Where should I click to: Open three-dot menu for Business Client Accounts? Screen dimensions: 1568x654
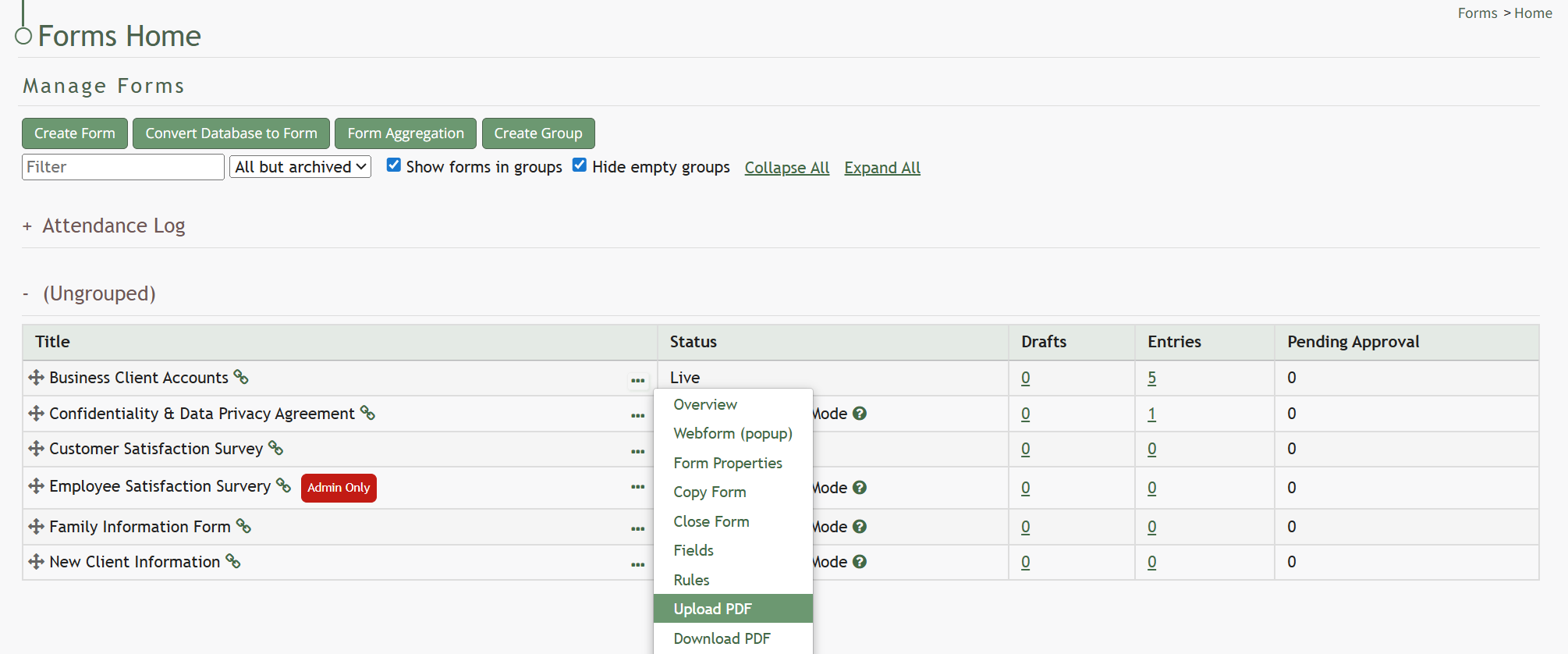click(637, 380)
